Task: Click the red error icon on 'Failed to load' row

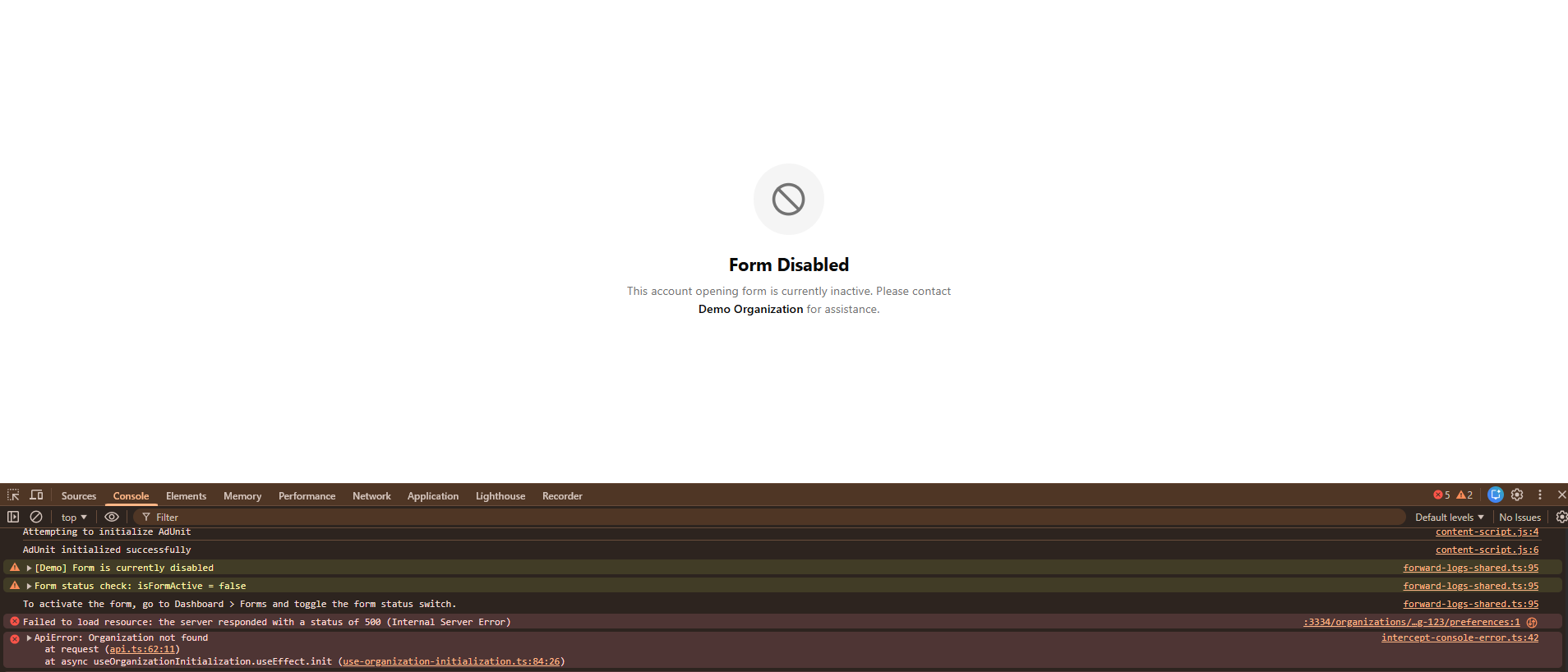Action: coord(15,622)
